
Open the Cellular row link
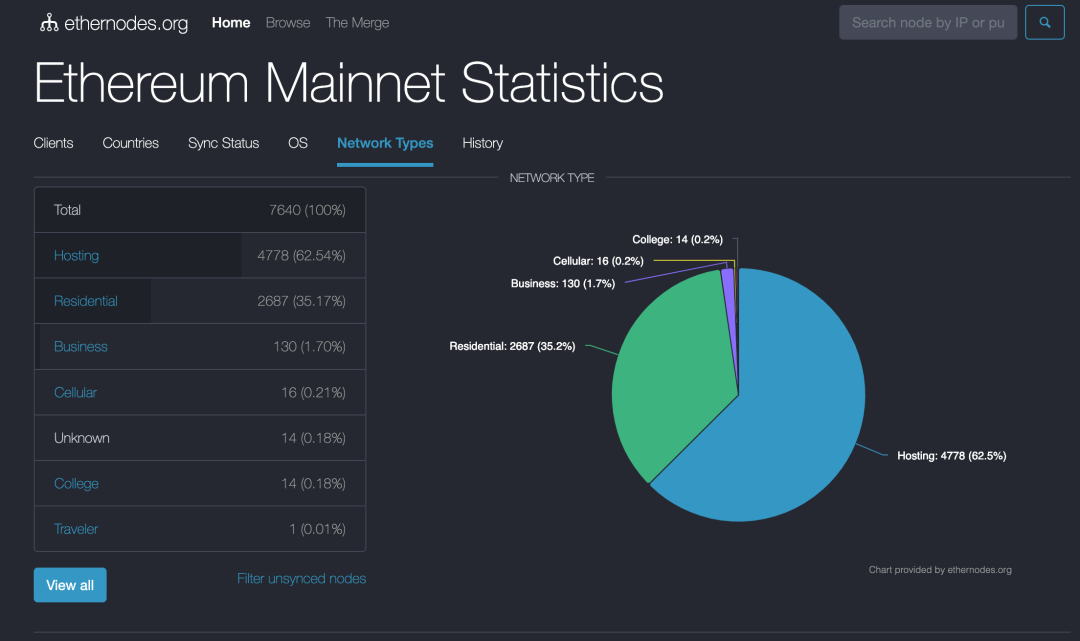pyautogui.click(x=75, y=393)
